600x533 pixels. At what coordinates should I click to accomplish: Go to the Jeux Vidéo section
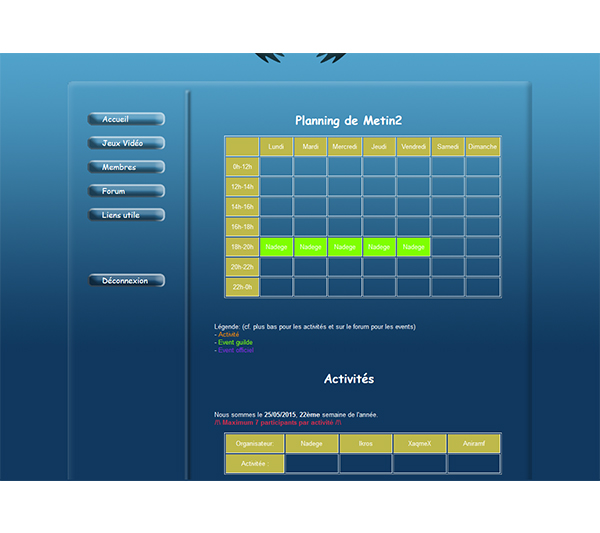pos(126,143)
